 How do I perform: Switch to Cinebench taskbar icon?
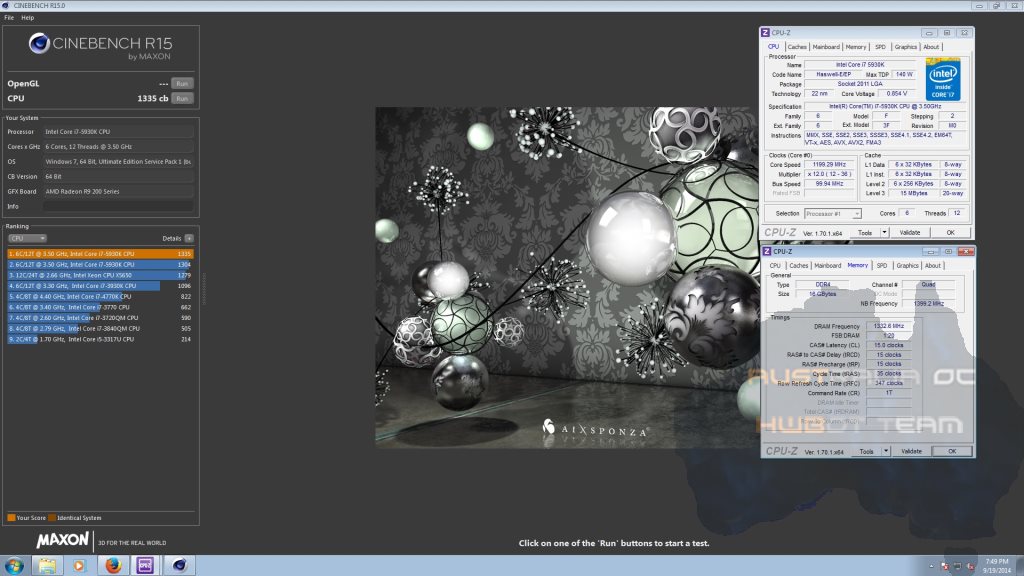[179, 565]
